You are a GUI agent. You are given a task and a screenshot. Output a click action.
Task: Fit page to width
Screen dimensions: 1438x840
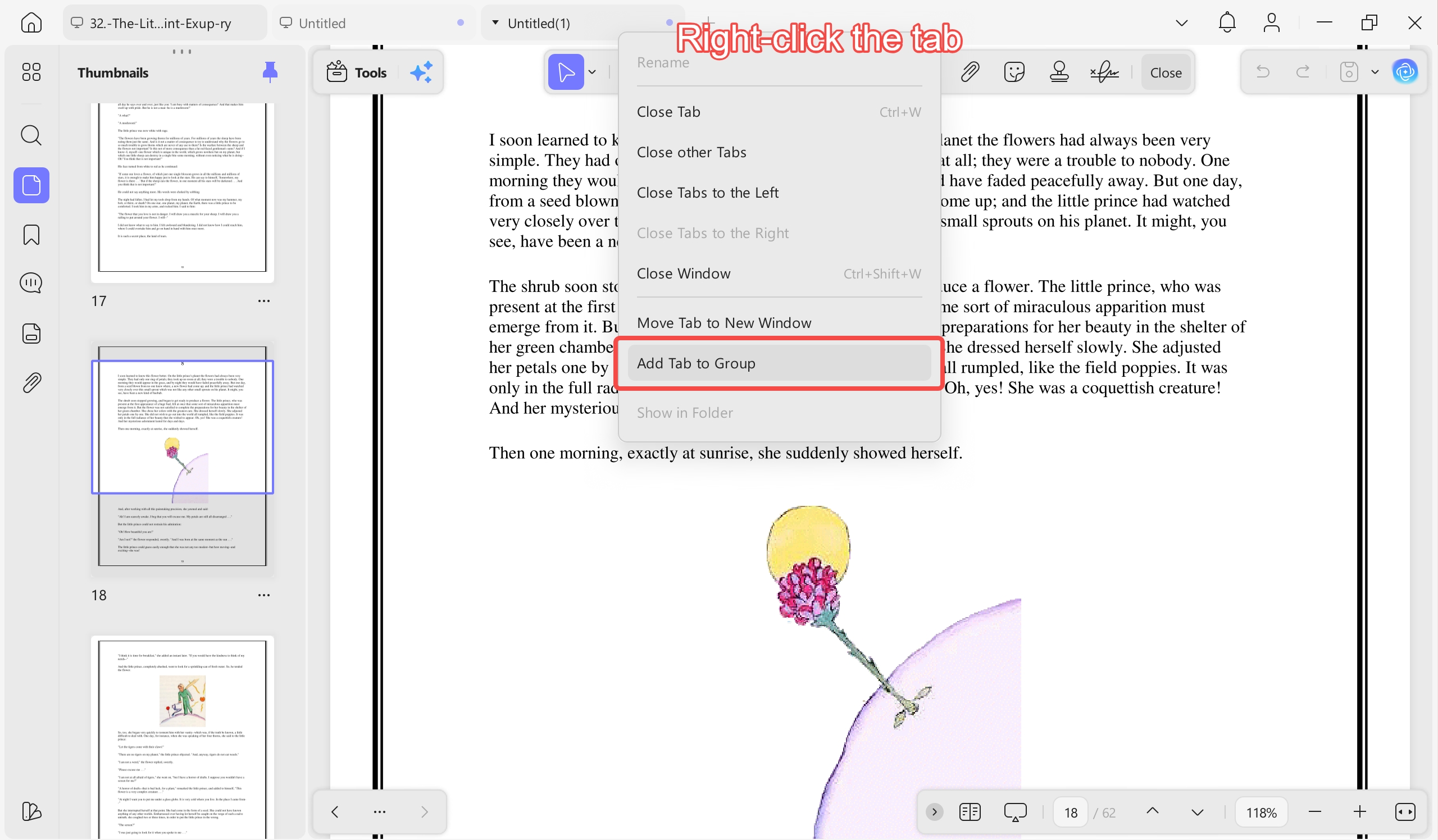[1405, 812]
